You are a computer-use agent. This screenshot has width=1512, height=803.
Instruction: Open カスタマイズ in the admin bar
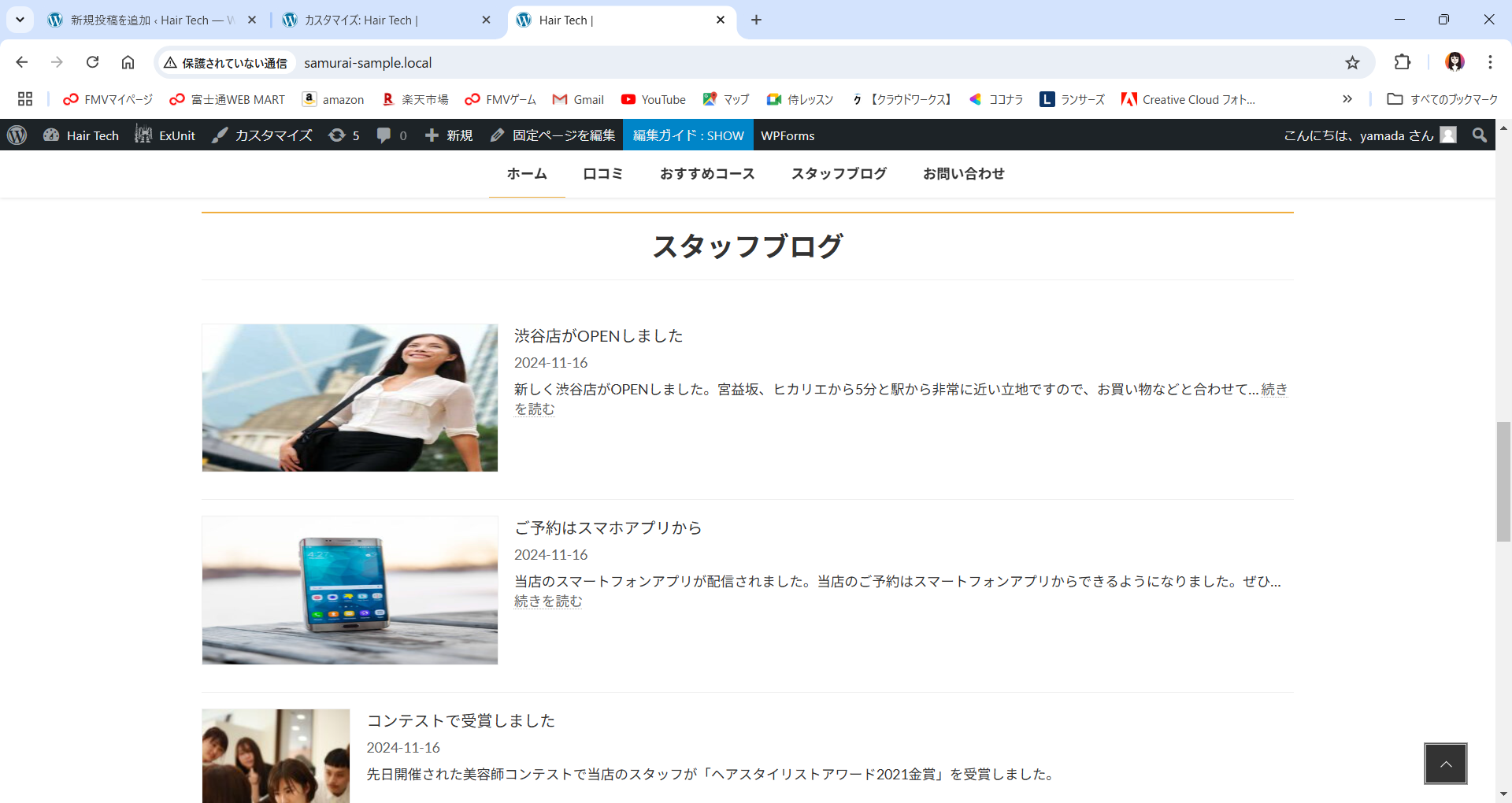262,135
